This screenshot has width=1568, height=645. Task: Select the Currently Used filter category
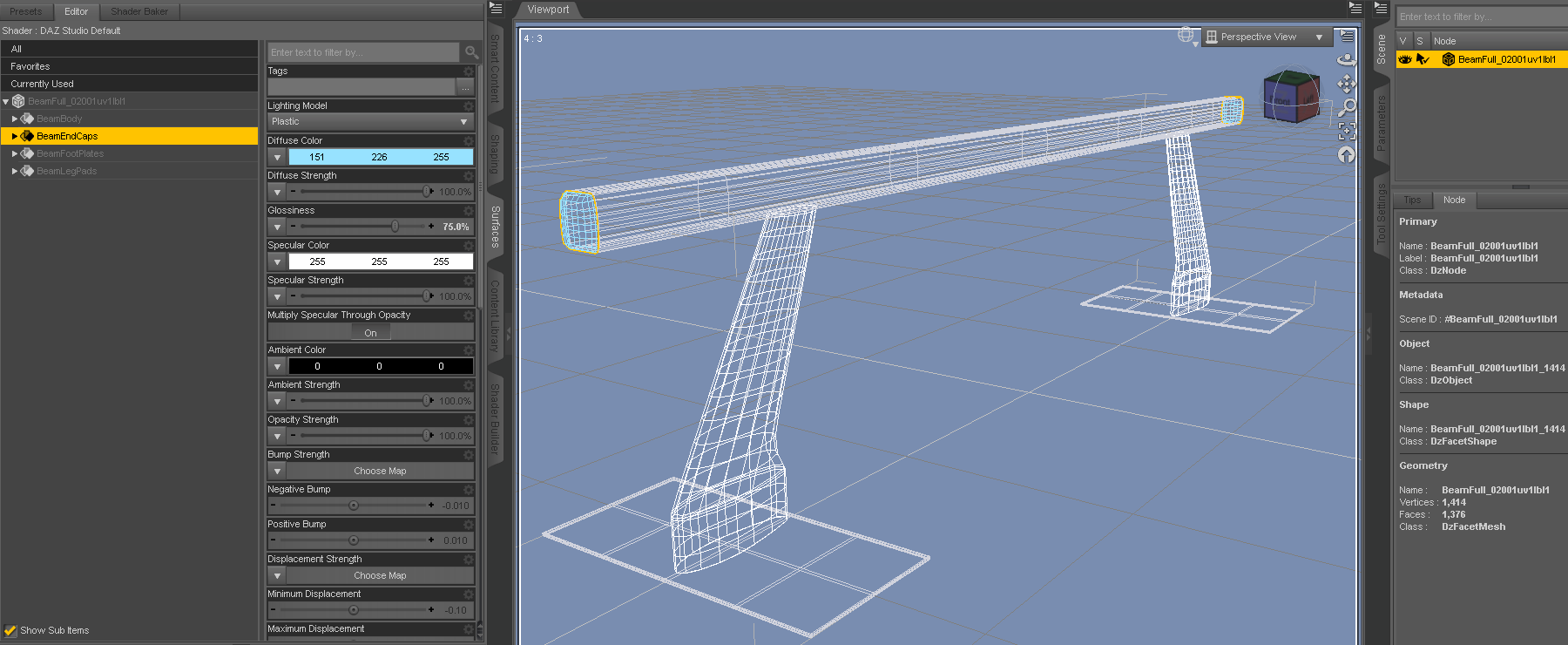pos(129,84)
